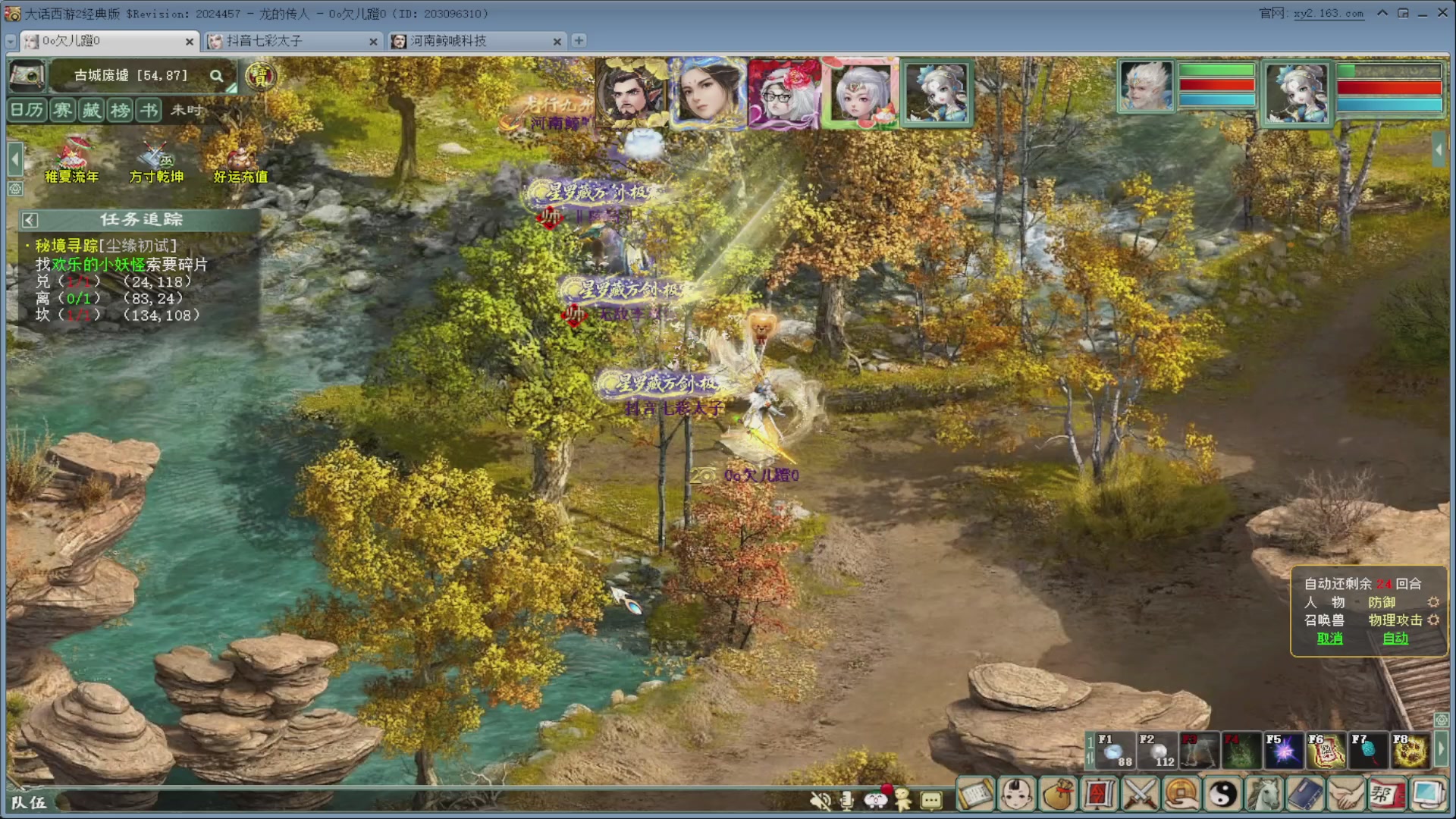Click 取消 to cancel auto battle
The width and height of the screenshot is (1456, 819).
[x=1329, y=639]
